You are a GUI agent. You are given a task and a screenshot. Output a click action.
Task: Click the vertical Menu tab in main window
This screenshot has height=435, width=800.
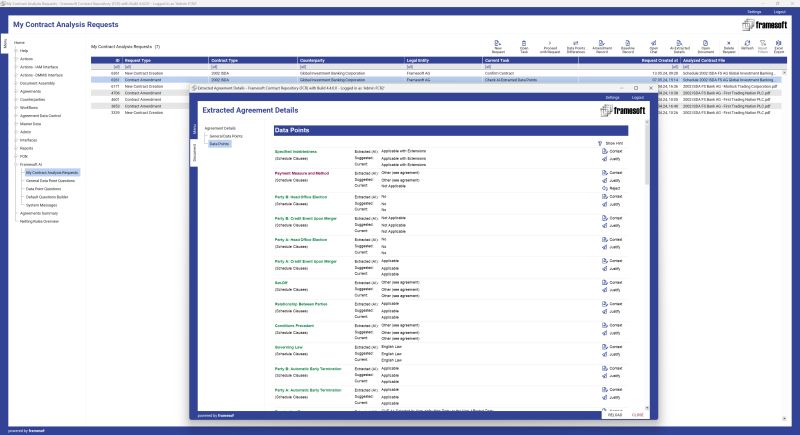[x=5, y=44]
